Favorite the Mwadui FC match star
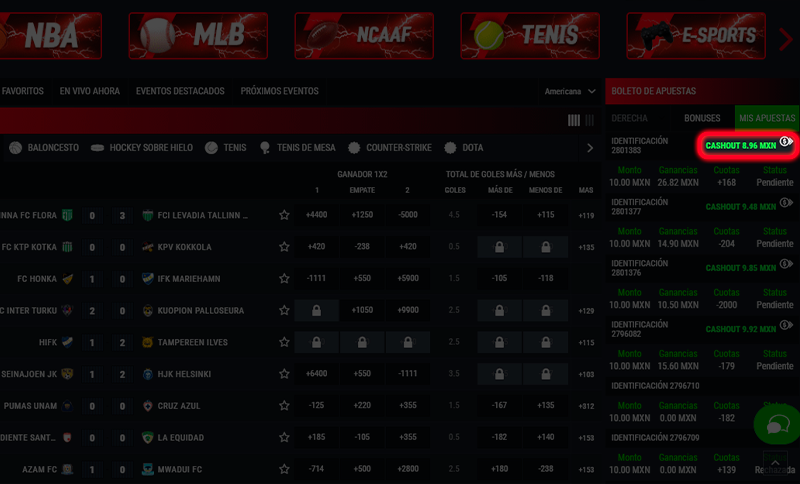The height and width of the screenshot is (484, 800). (284, 469)
